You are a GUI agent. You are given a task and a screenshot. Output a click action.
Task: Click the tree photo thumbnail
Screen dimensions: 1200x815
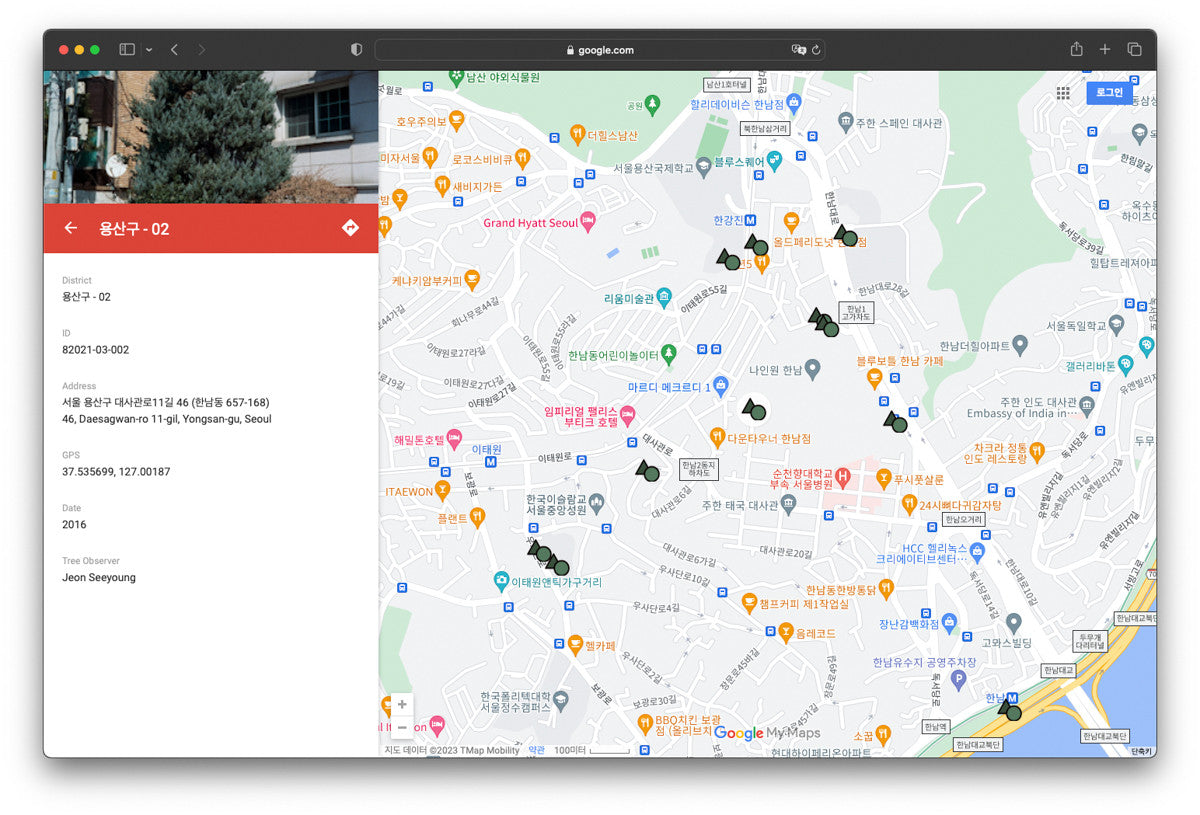tap(210, 137)
